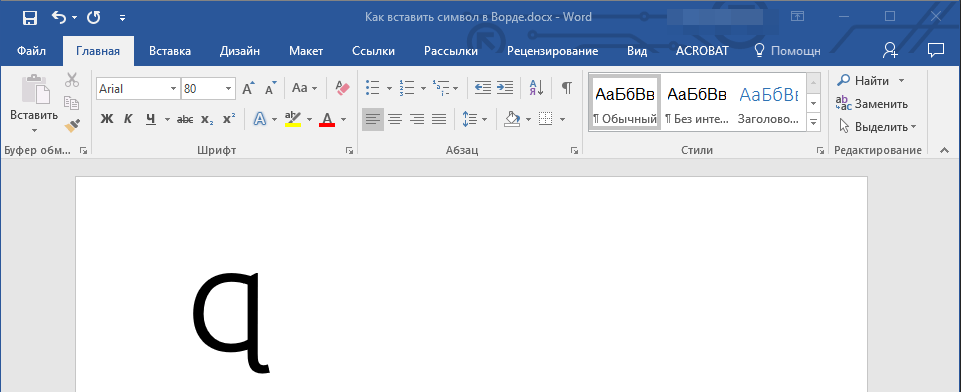Align text left

pos(373,119)
